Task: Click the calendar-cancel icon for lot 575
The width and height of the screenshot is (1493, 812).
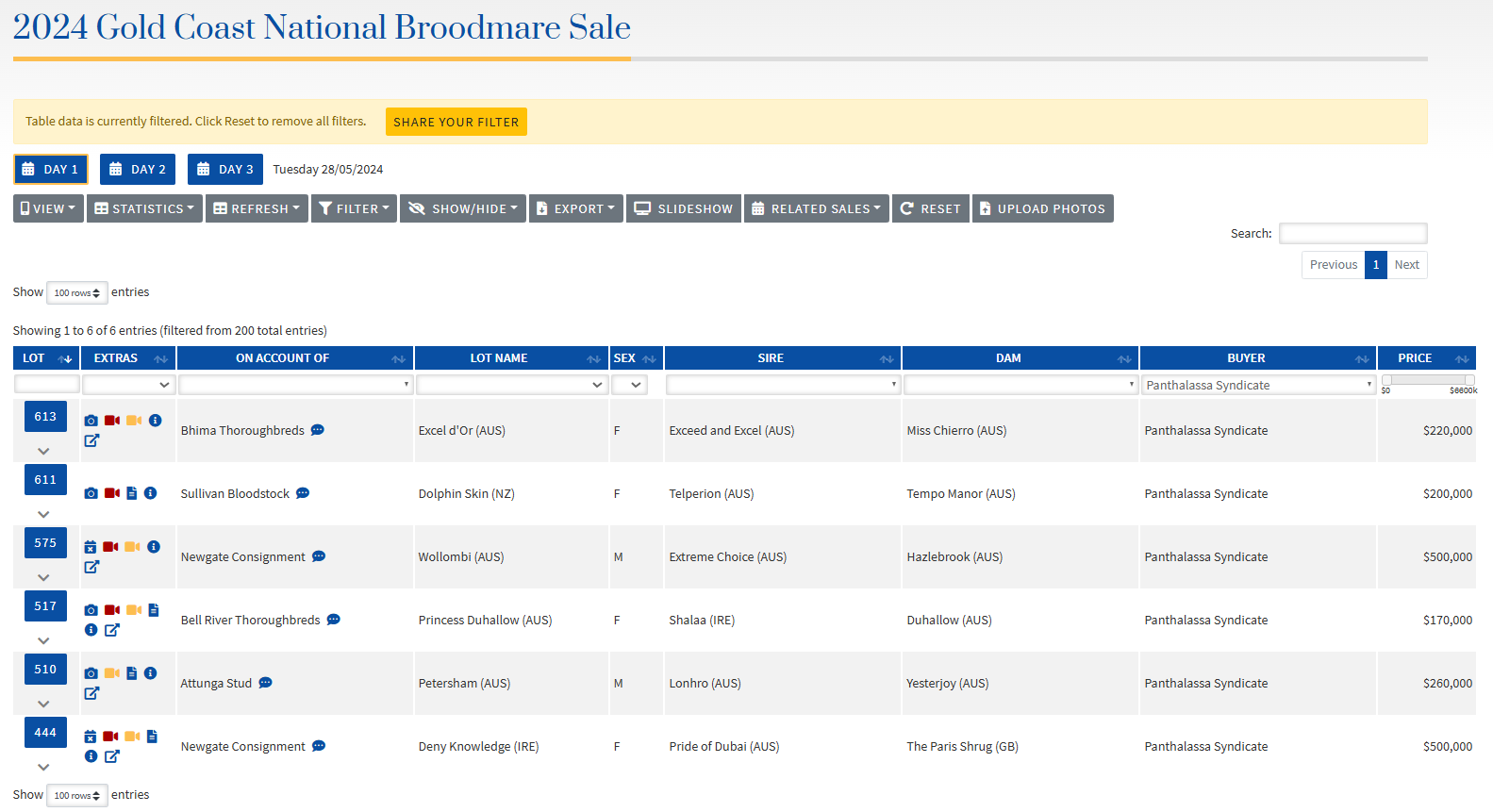Action: 91,547
